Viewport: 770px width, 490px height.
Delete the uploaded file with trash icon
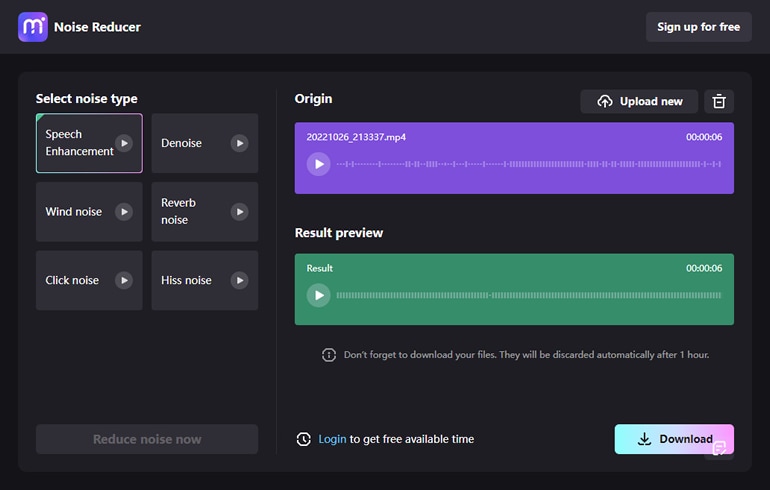719,101
